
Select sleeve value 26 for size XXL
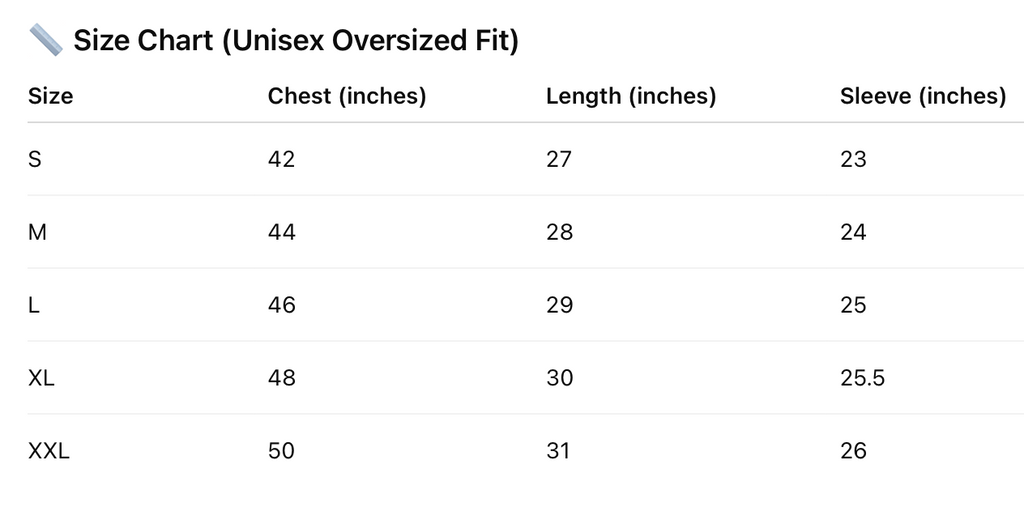tap(853, 451)
